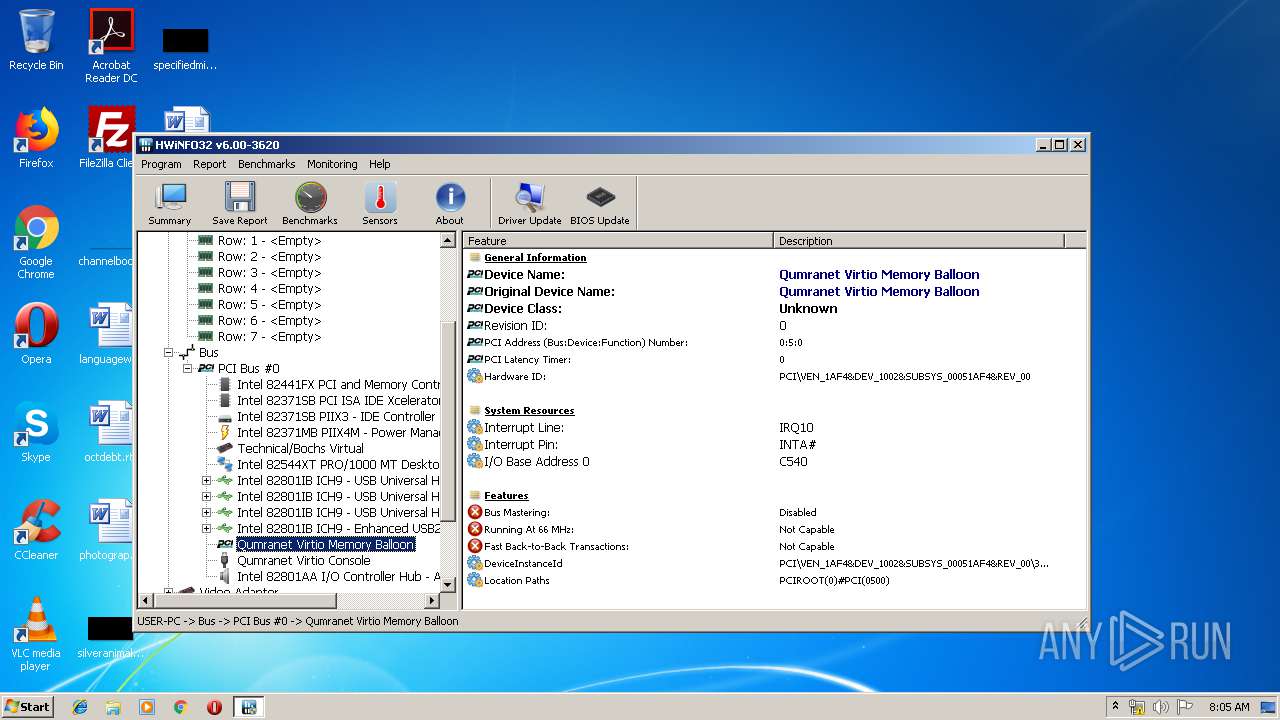Click the Hardware ID row

tap(774, 377)
